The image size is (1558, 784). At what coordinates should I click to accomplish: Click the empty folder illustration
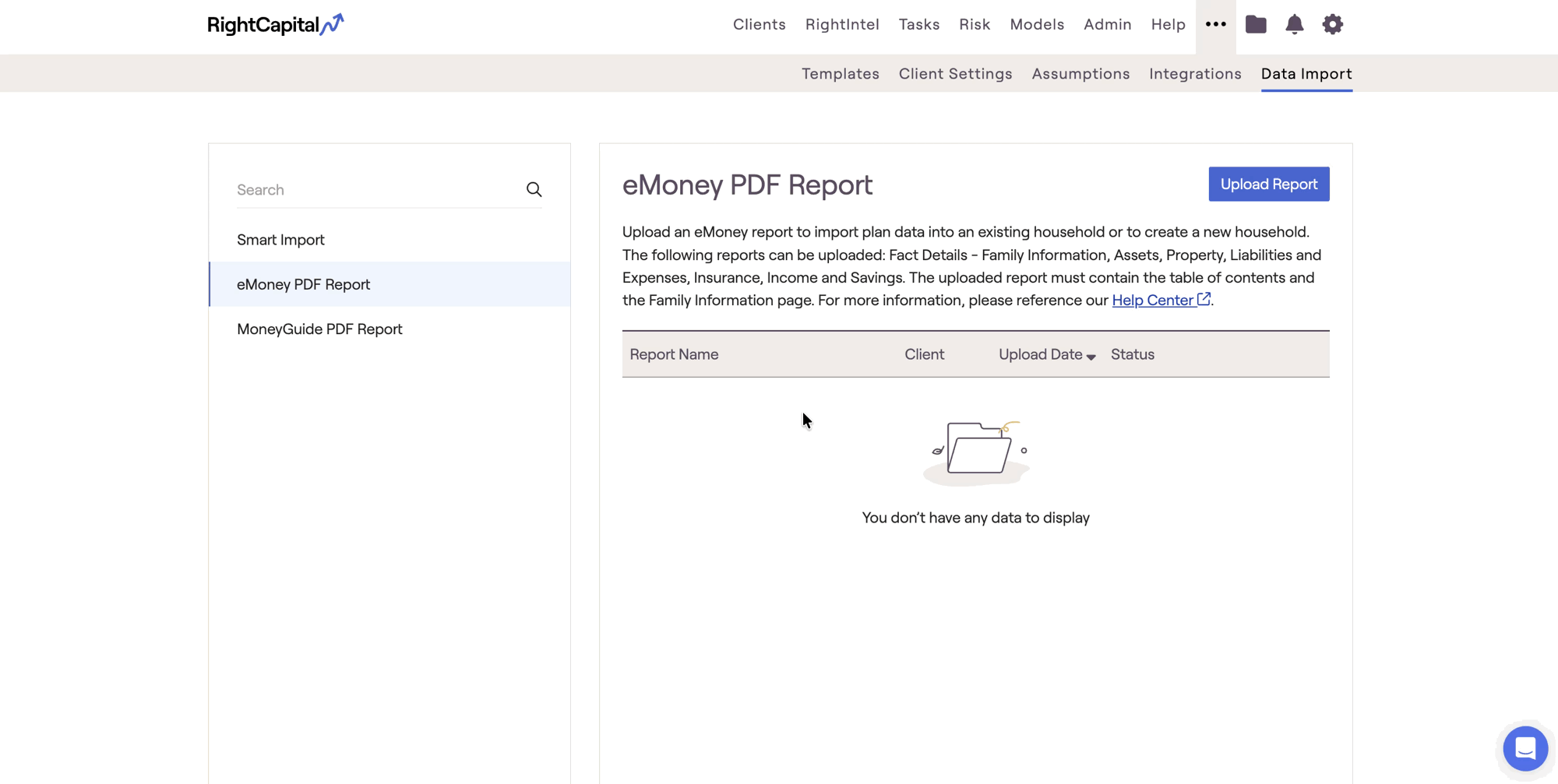pos(976,452)
